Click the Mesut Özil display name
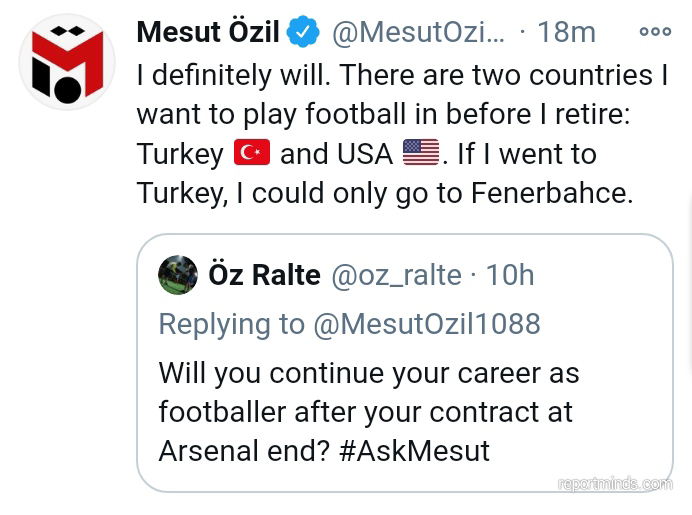Screen dimensions: 692x515 [x=207, y=32]
